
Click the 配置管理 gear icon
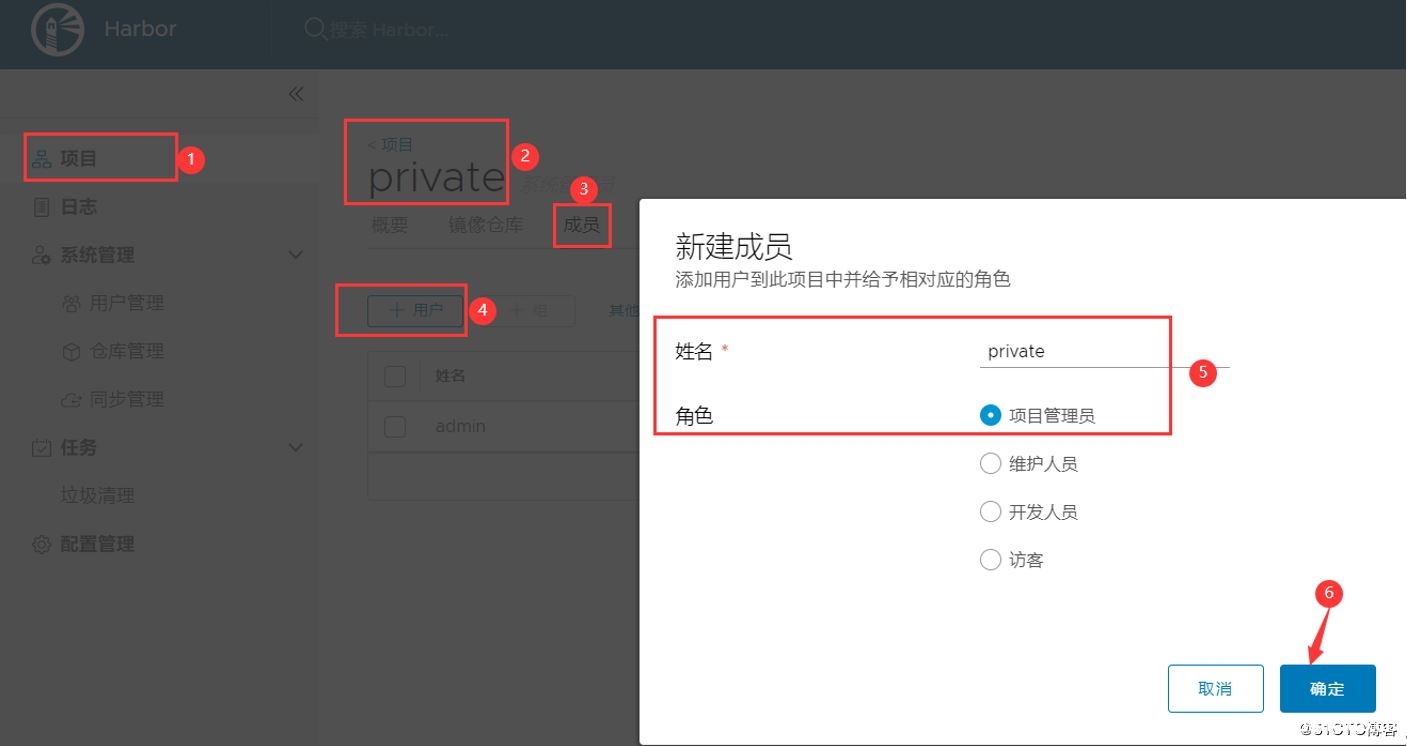[x=40, y=543]
